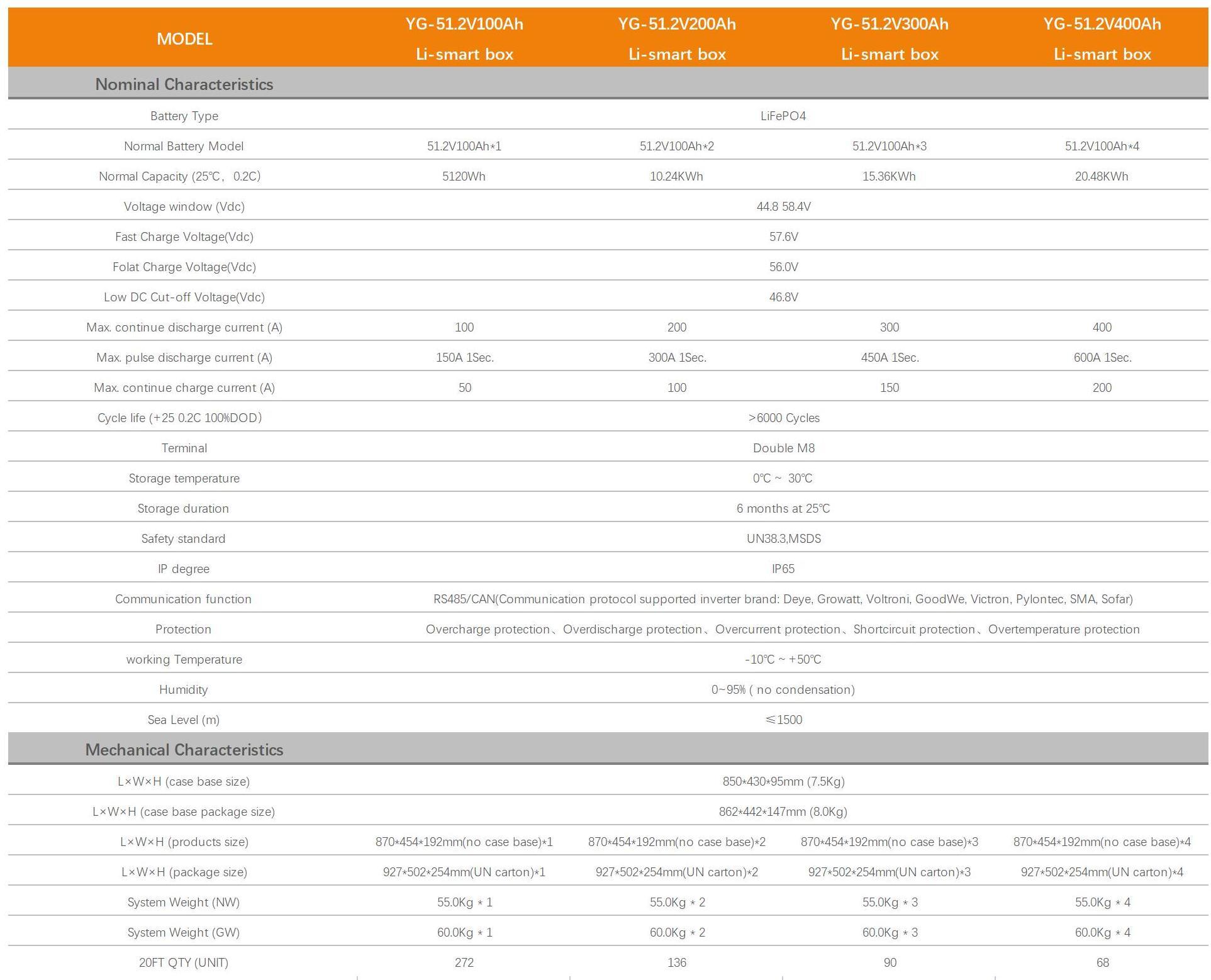Screen dimensions: 1211x980
Task: Click the 0℃ ~ 30℃ storage temperature value
Action: point(783,478)
